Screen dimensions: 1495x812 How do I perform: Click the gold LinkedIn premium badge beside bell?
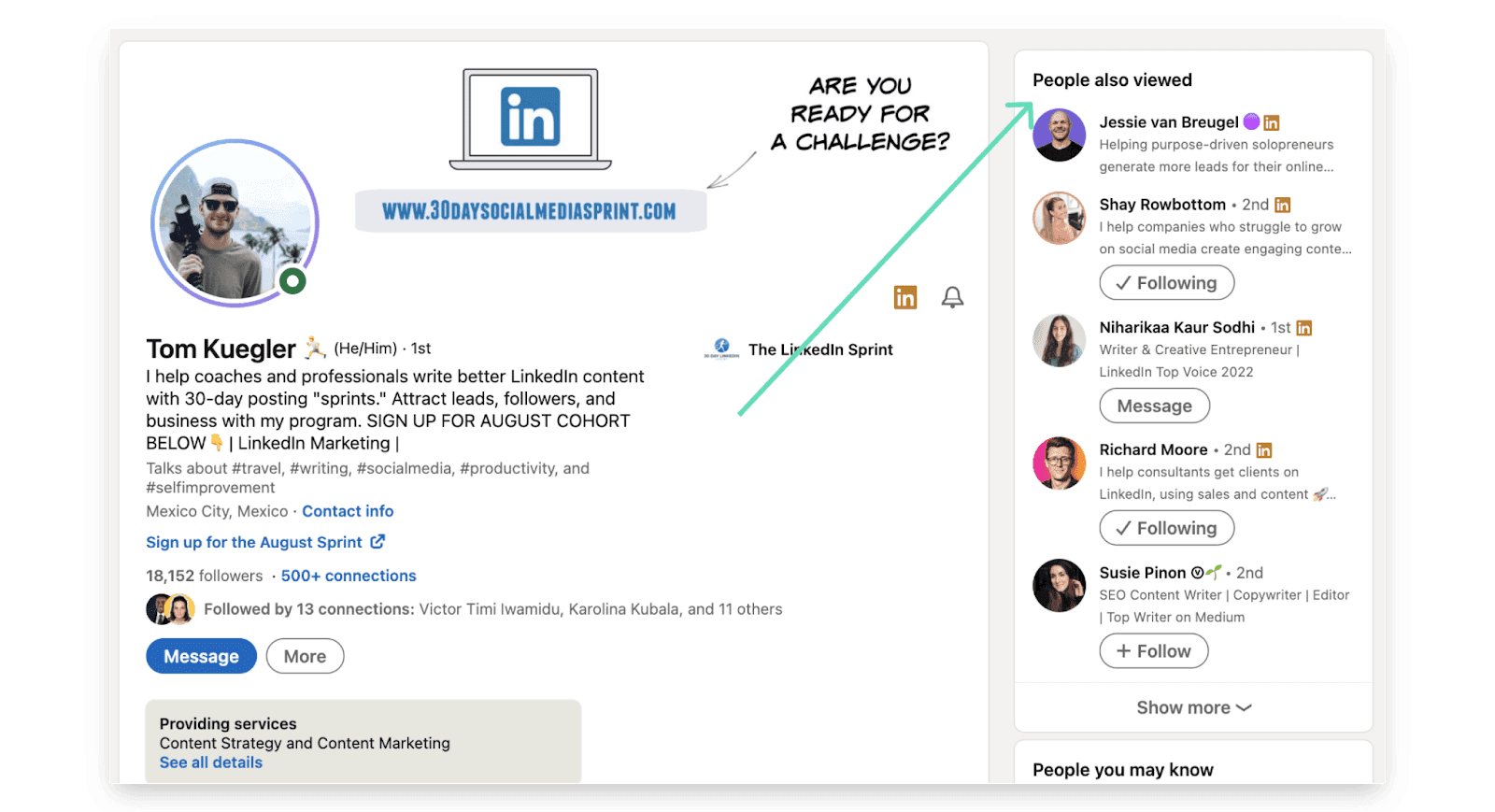pos(905,297)
